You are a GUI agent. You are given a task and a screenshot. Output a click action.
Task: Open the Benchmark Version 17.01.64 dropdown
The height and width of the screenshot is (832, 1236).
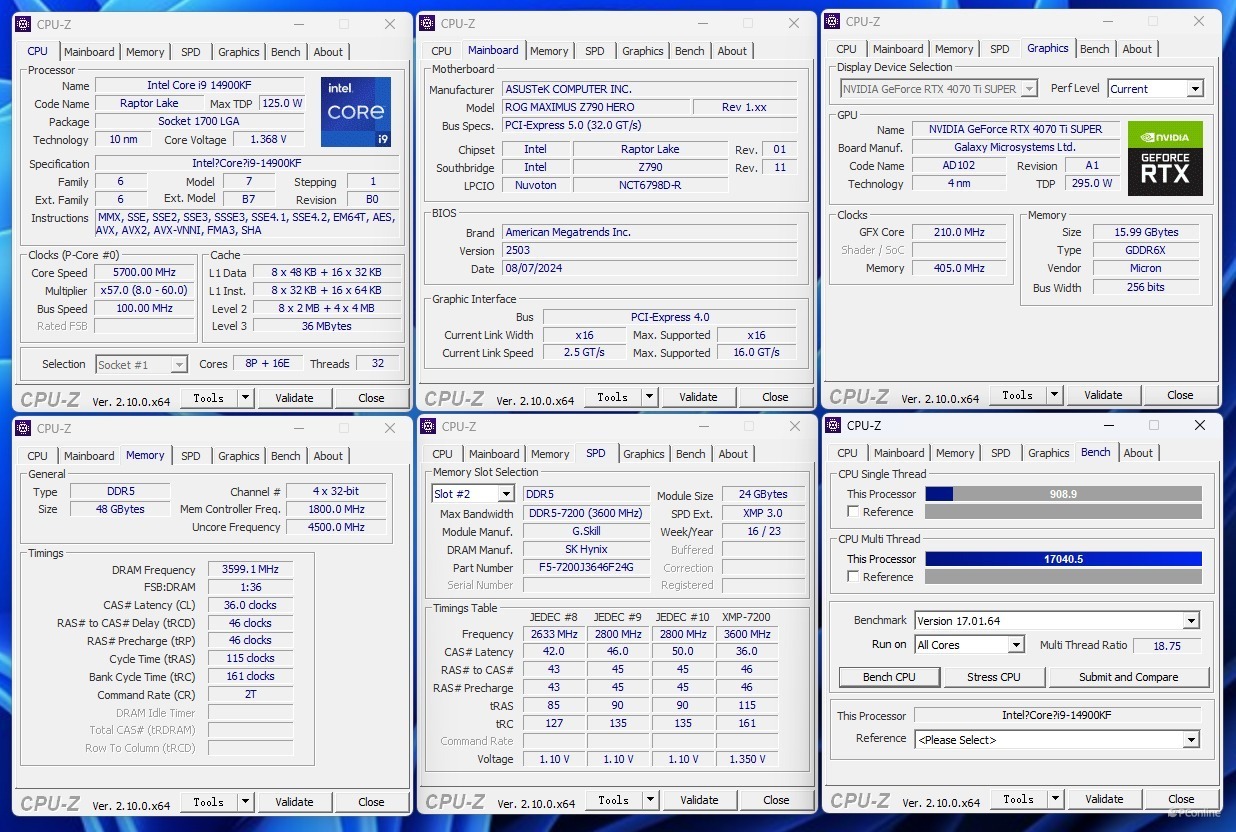[x=1190, y=621]
